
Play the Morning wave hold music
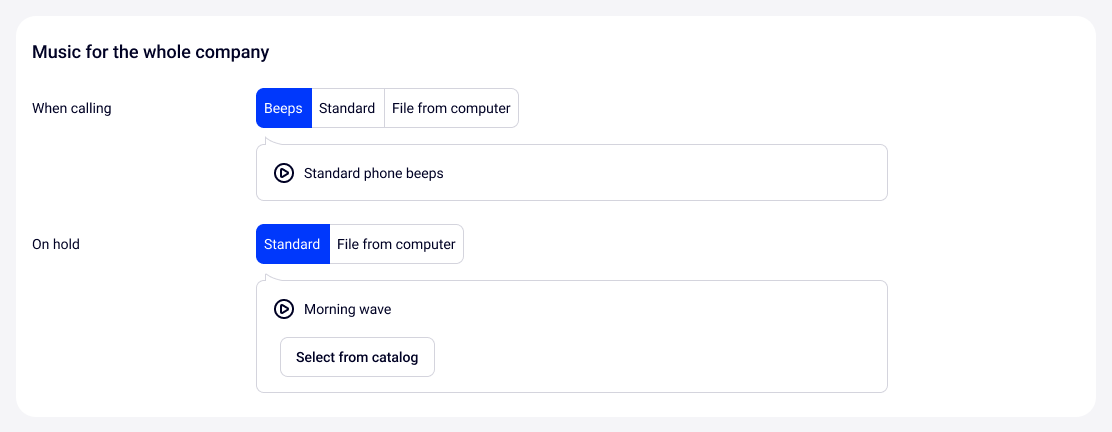coord(284,309)
